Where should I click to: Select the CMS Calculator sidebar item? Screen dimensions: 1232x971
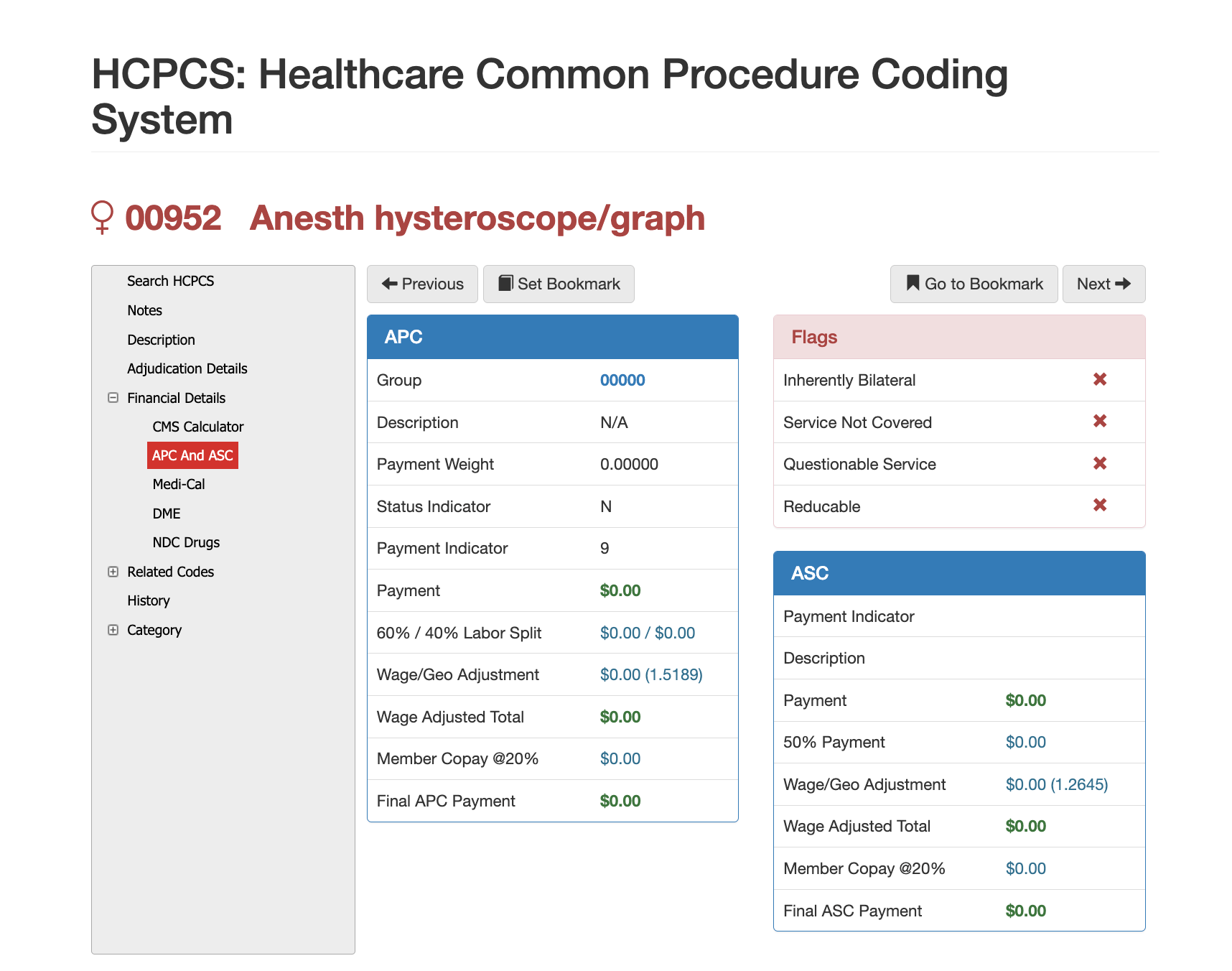pos(197,427)
